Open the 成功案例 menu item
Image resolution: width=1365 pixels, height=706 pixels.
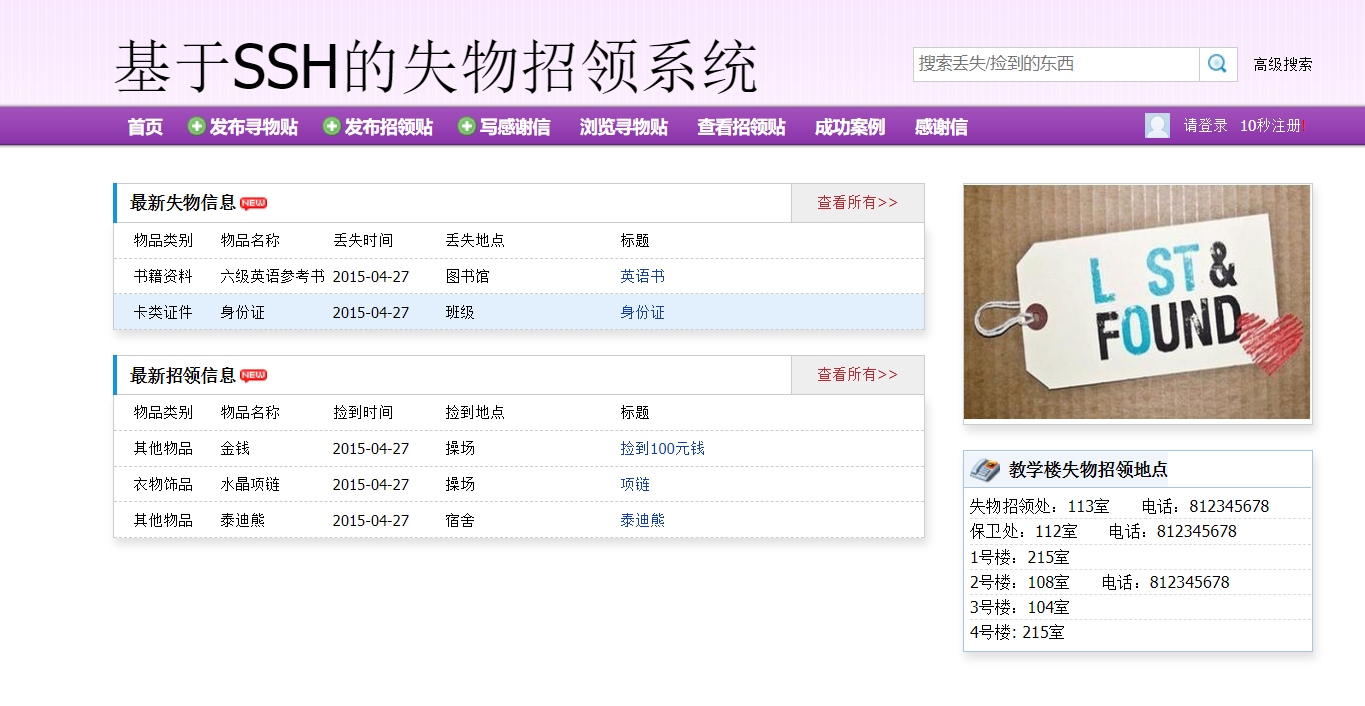(x=851, y=127)
